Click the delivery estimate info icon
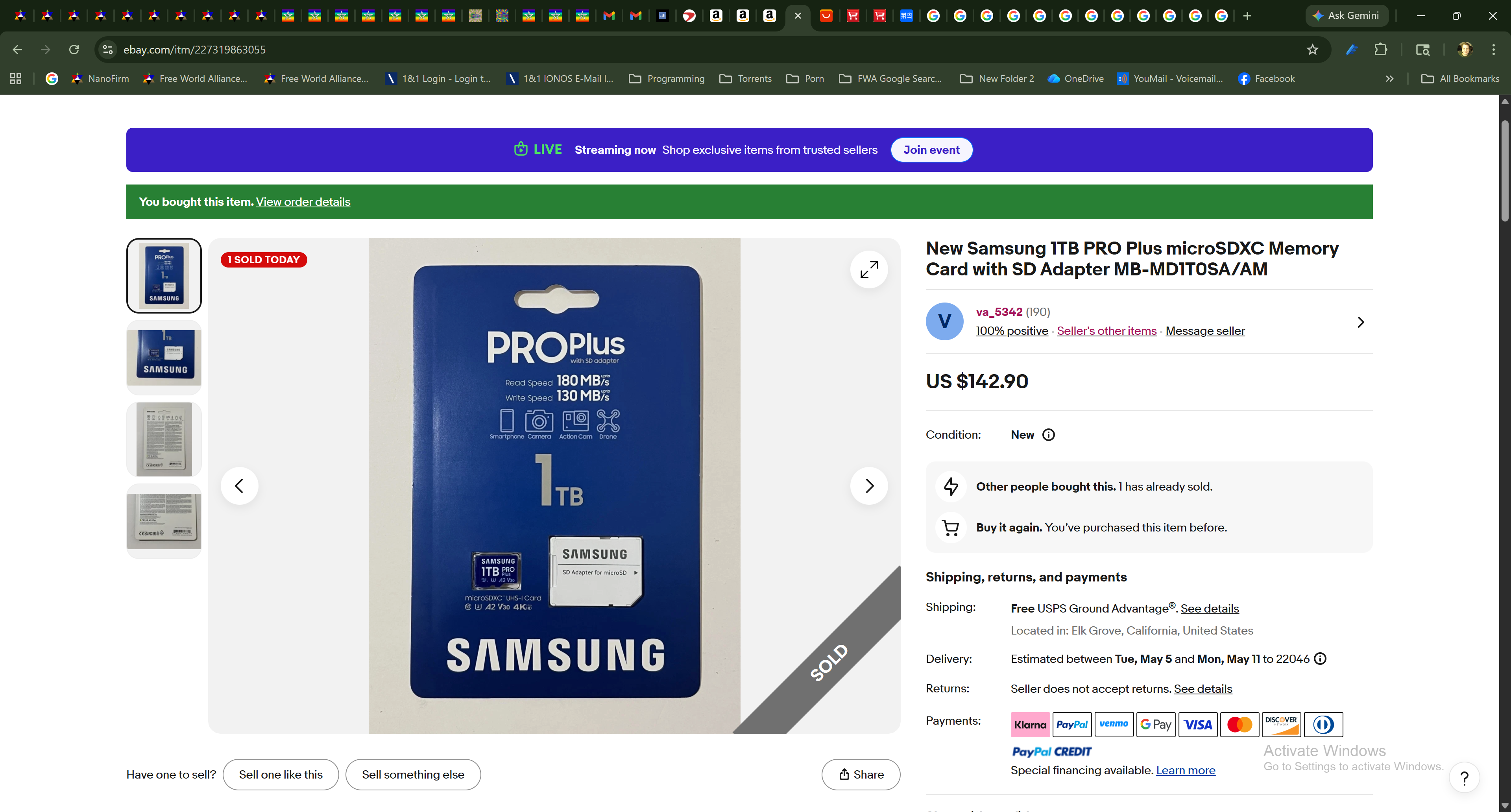This screenshot has height=812, width=1511. (x=1320, y=659)
